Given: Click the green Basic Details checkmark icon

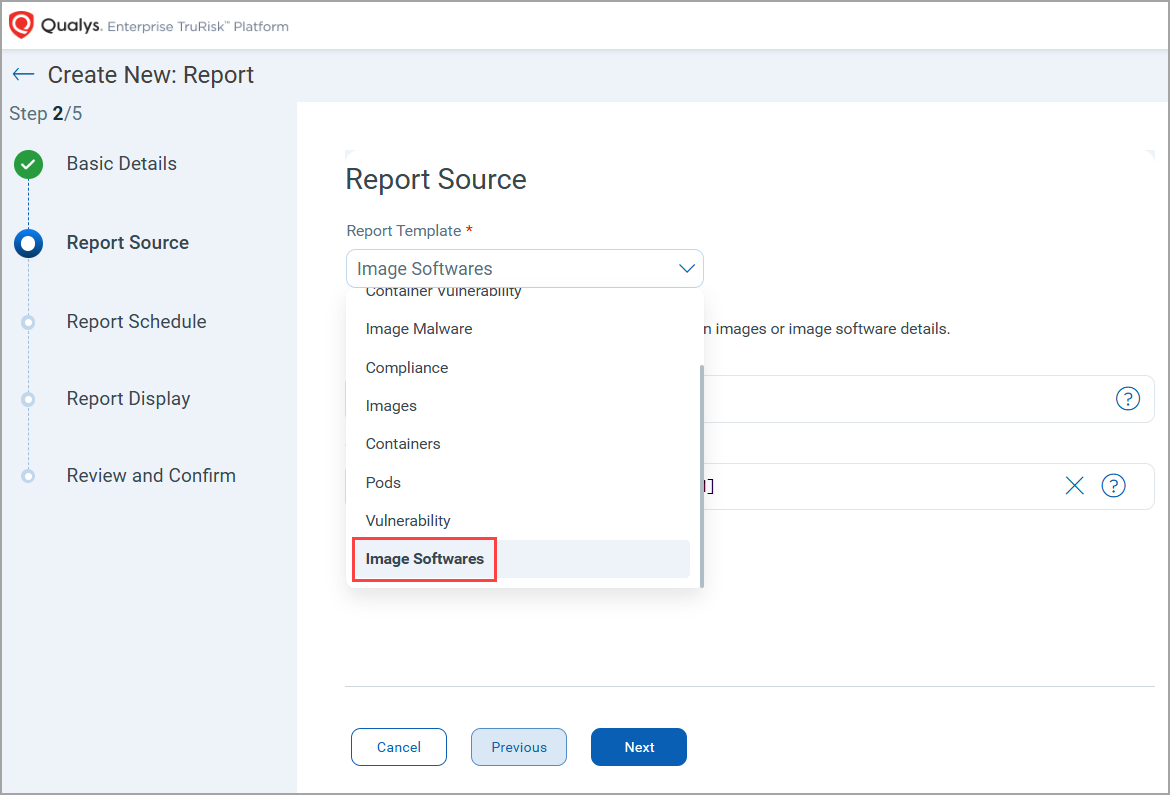Looking at the screenshot, I should [28, 165].
